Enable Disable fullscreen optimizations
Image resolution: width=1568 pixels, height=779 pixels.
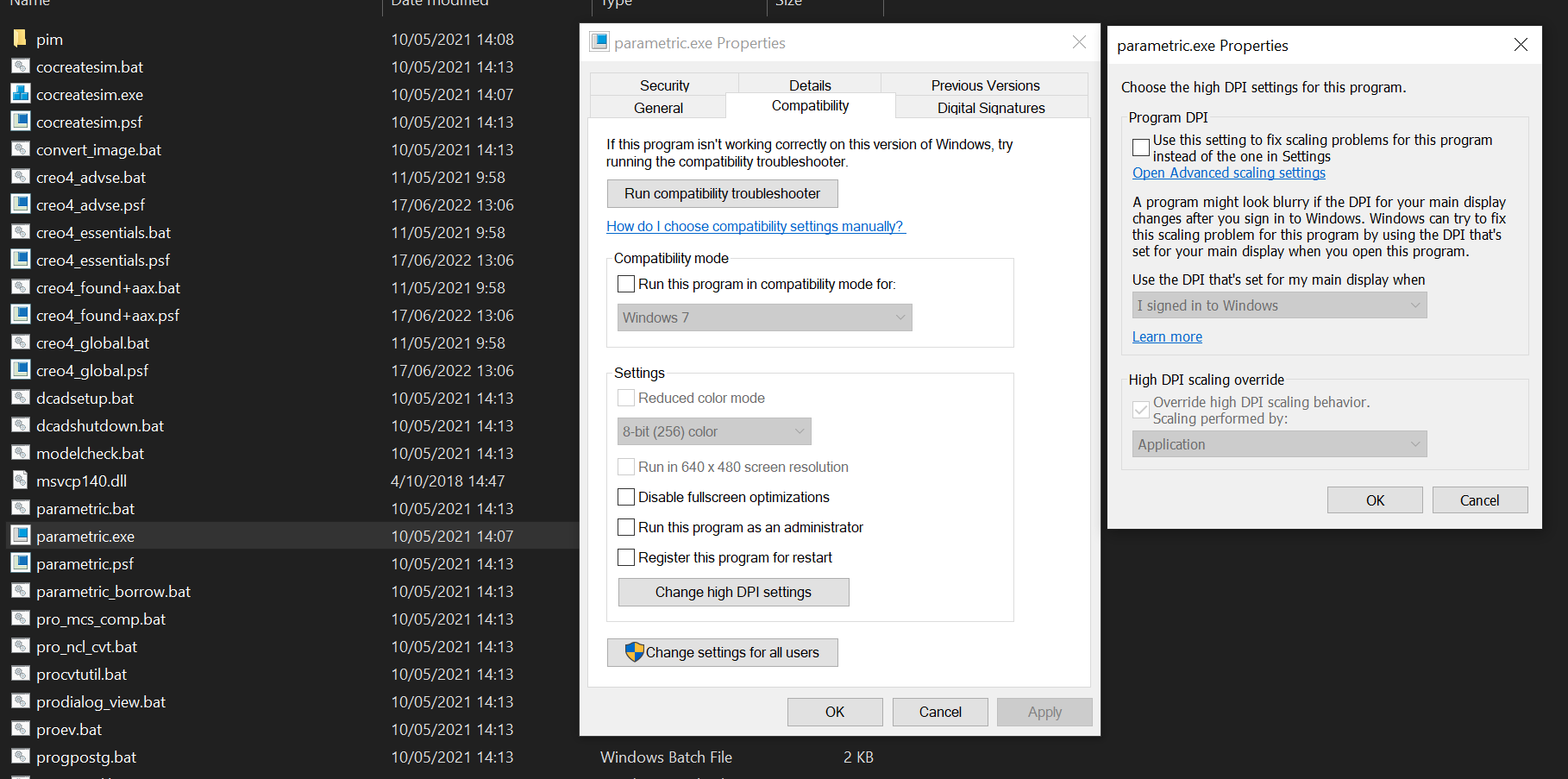(x=626, y=497)
